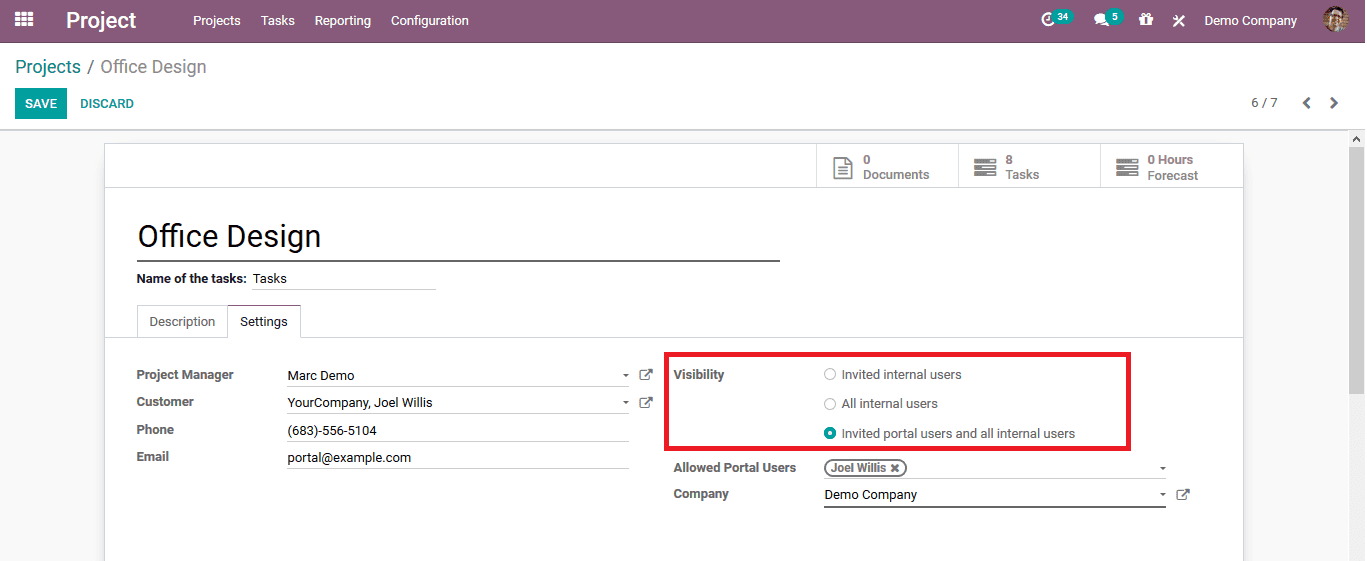Open the apps grid menu icon
1367x561 pixels.
(x=24, y=20)
